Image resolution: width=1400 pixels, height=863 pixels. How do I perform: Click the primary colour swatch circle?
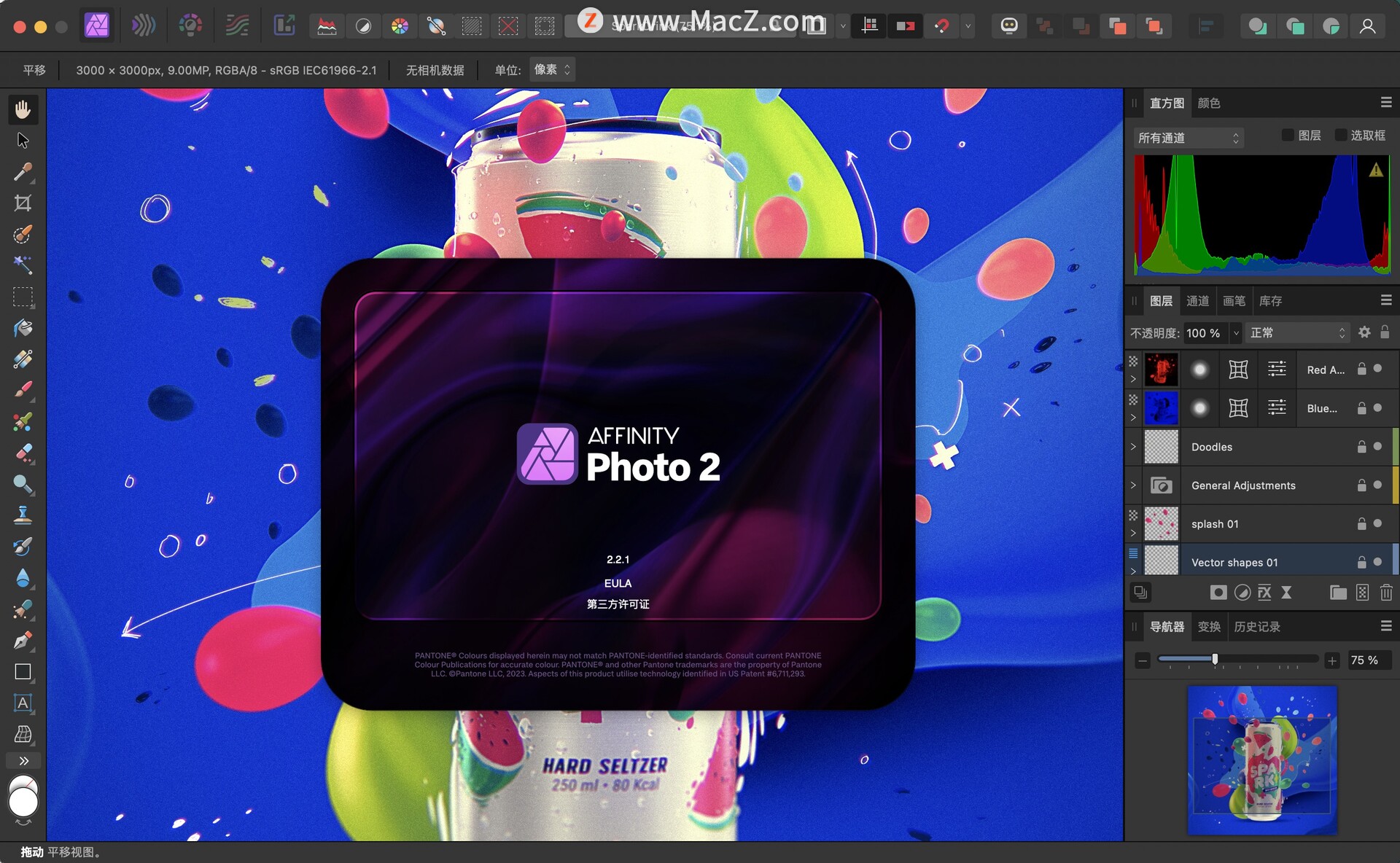click(23, 802)
